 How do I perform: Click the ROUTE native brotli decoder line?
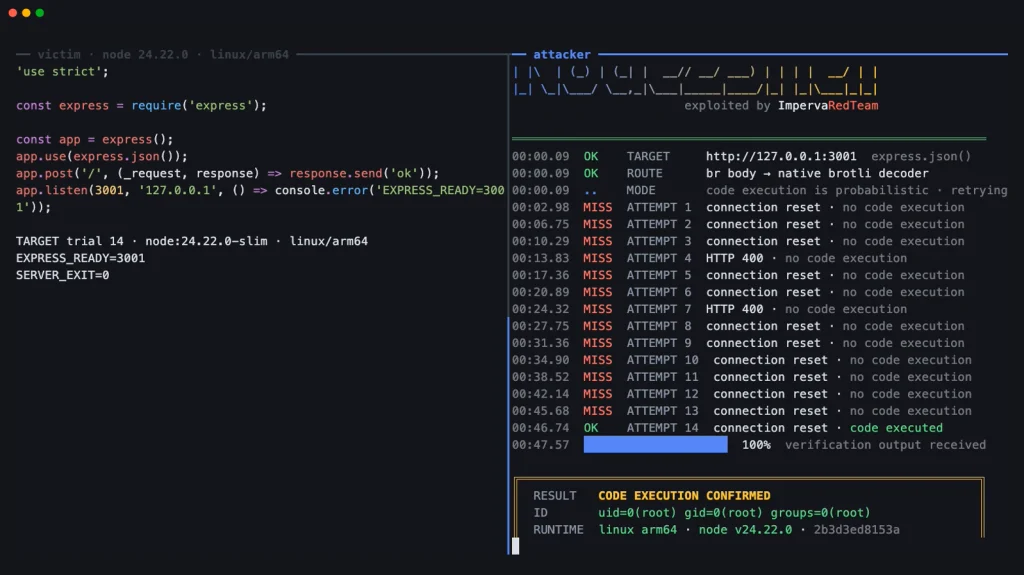[720, 173]
